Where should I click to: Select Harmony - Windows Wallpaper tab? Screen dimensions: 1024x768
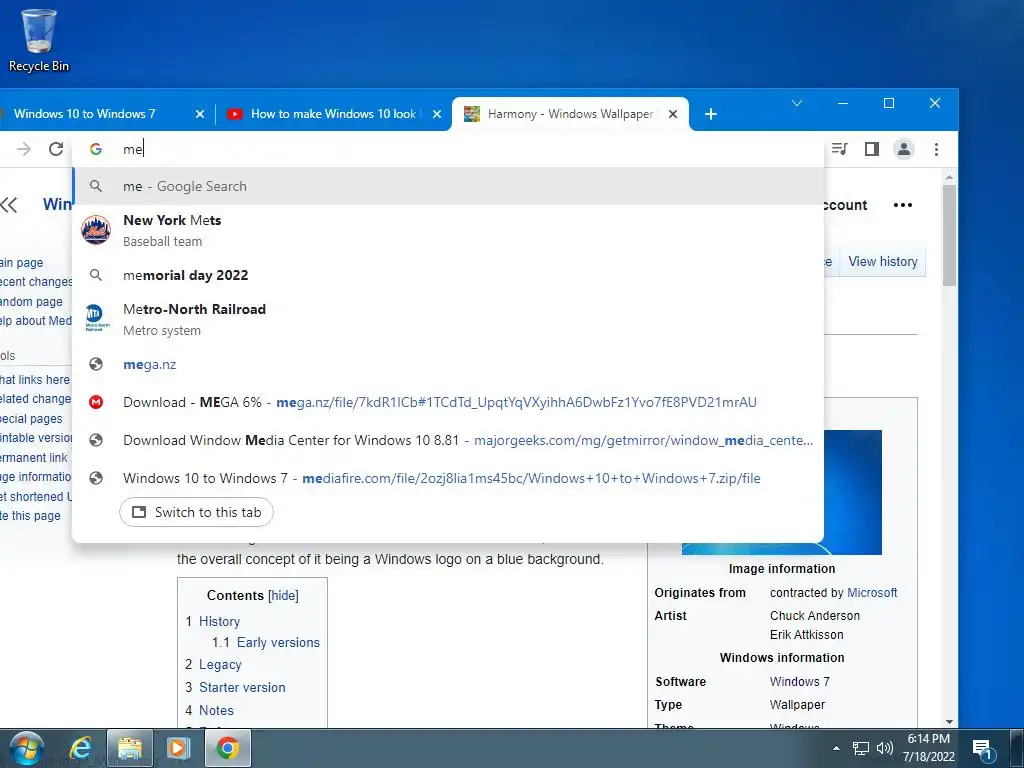570,114
